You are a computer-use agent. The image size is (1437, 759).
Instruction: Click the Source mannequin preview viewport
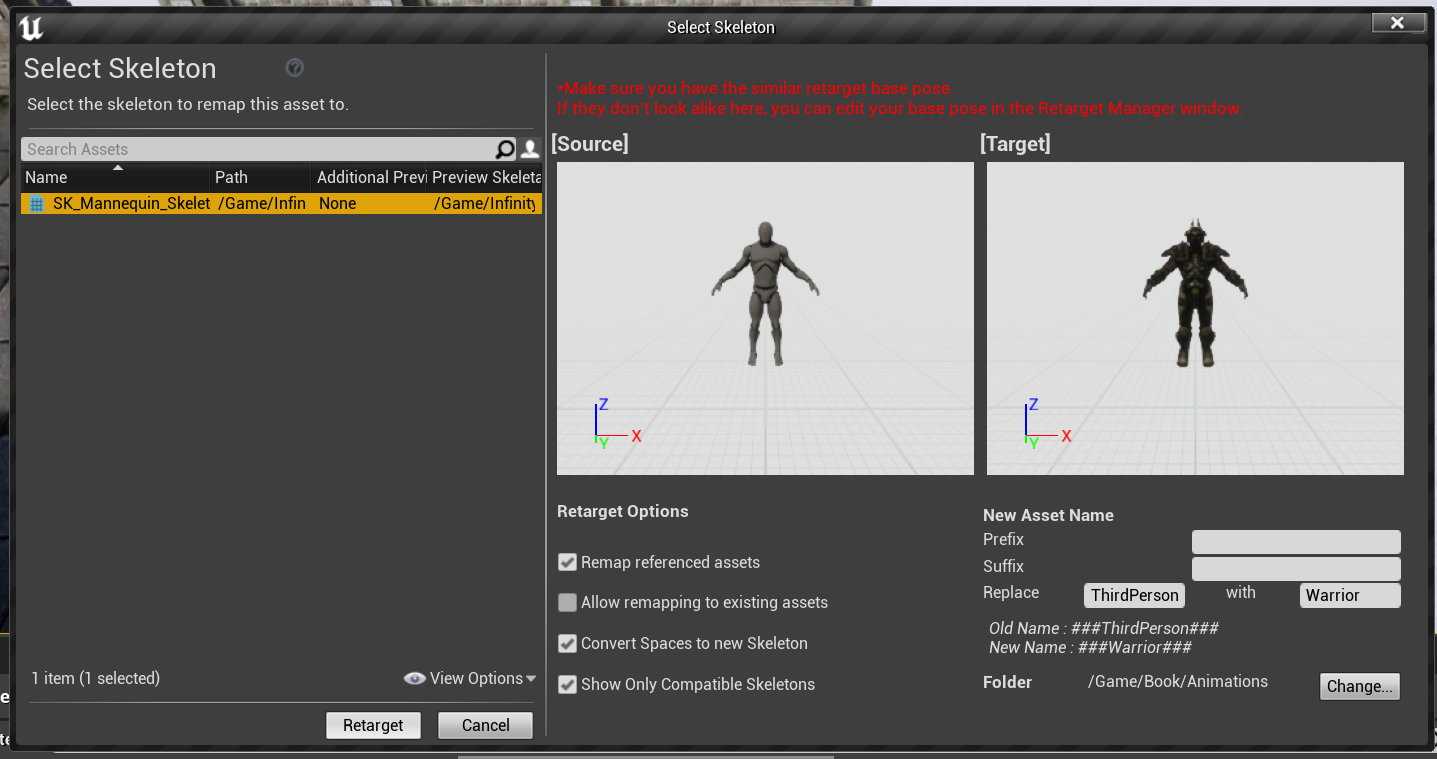(765, 318)
